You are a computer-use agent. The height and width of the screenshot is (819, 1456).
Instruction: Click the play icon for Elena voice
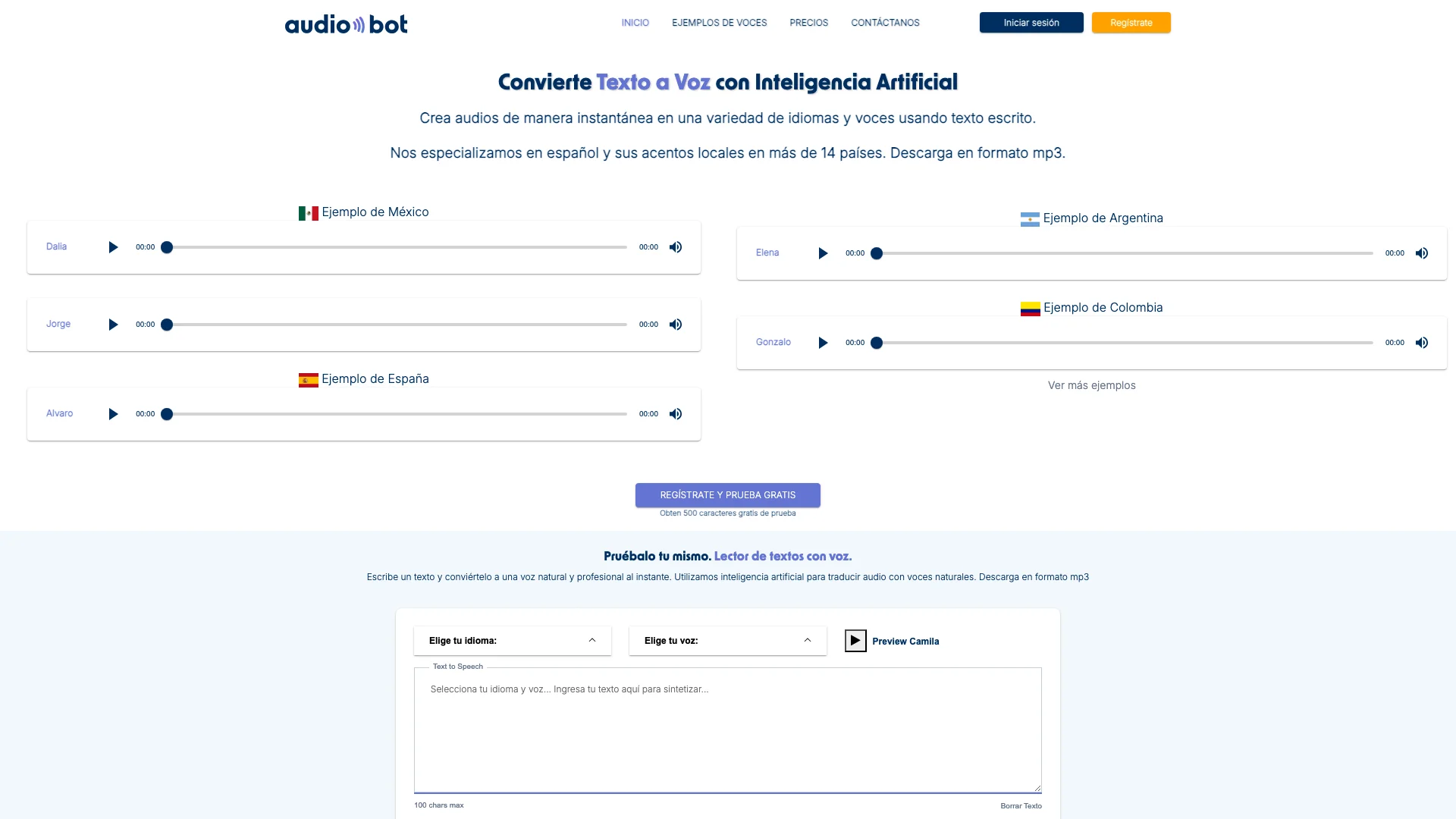(822, 253)
